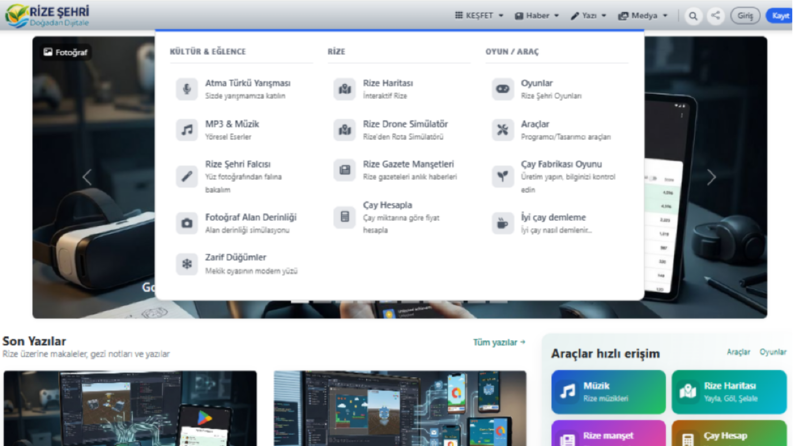This screenshot has width=793, height=446.
Task: Open Oyunlar link in quick access panel
Action: coord(773,352)
